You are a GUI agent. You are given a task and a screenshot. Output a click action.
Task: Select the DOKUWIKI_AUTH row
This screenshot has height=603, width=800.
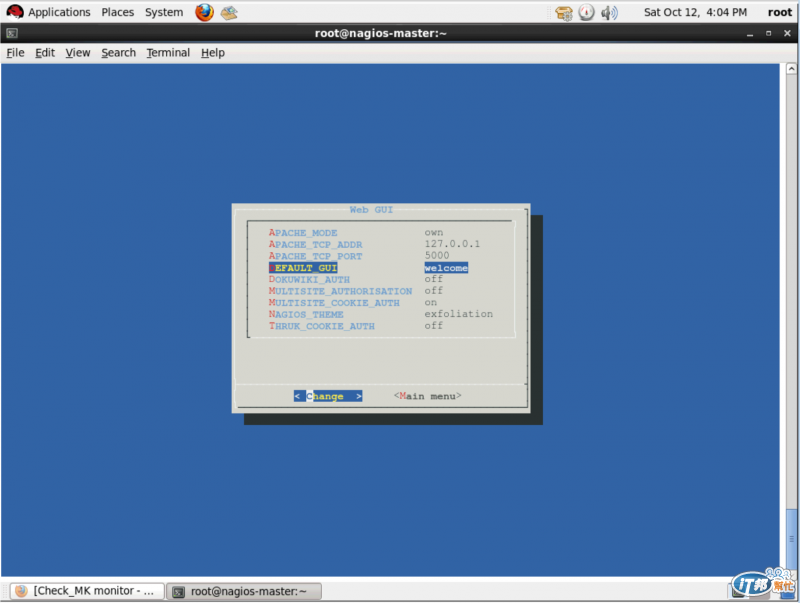click(381, 280)
